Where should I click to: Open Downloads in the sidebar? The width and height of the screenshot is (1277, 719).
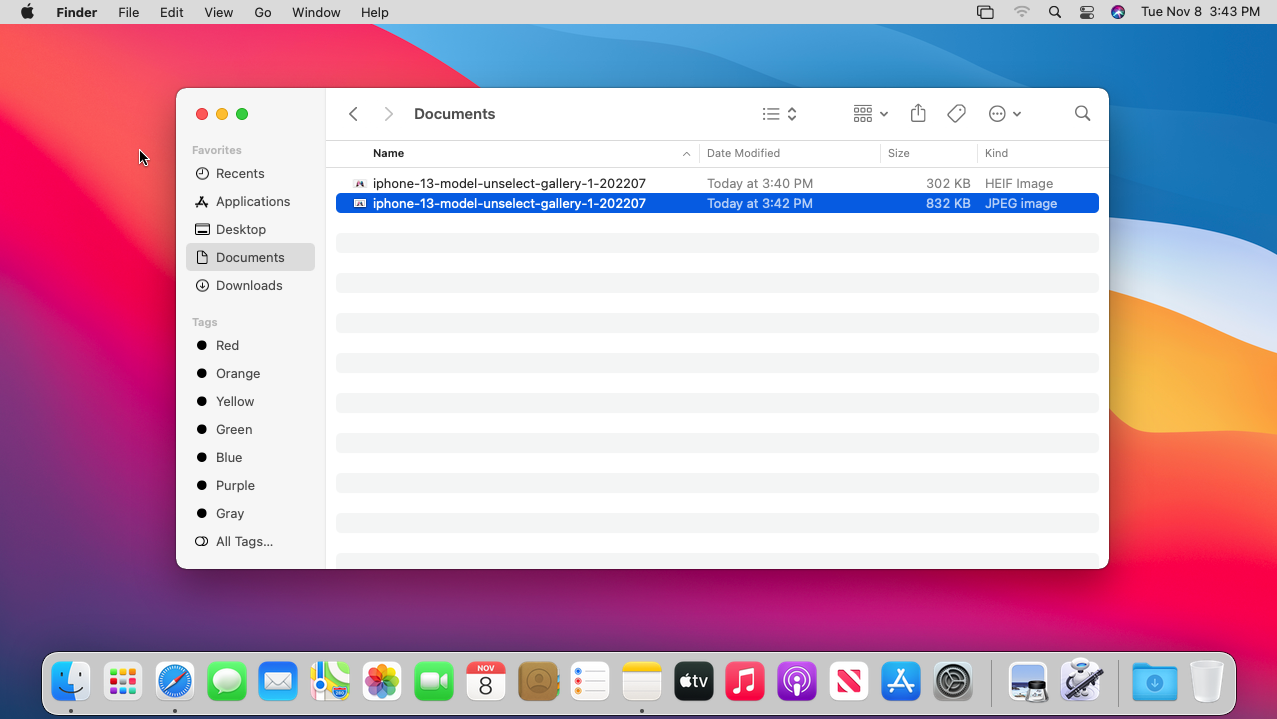point(250,285)
